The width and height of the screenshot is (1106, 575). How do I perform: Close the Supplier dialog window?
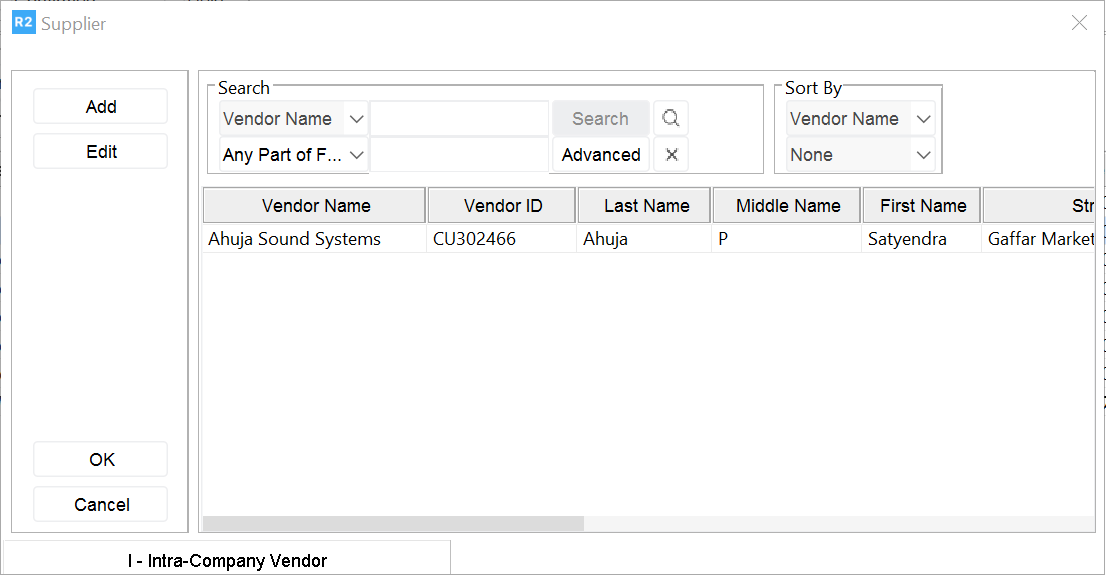(1079, 23)
